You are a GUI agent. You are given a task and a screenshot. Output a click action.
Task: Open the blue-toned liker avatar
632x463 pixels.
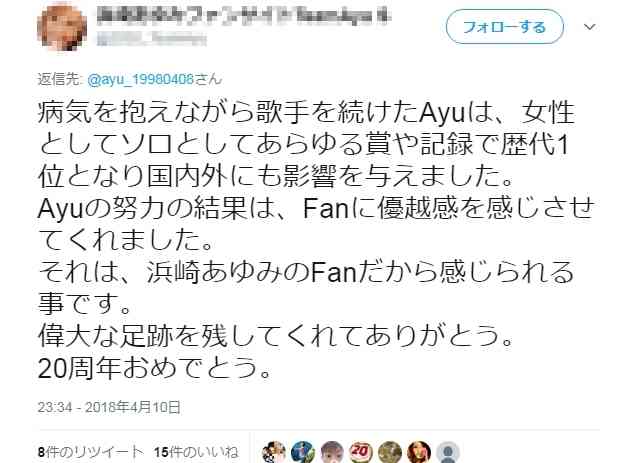coord(303,452)
